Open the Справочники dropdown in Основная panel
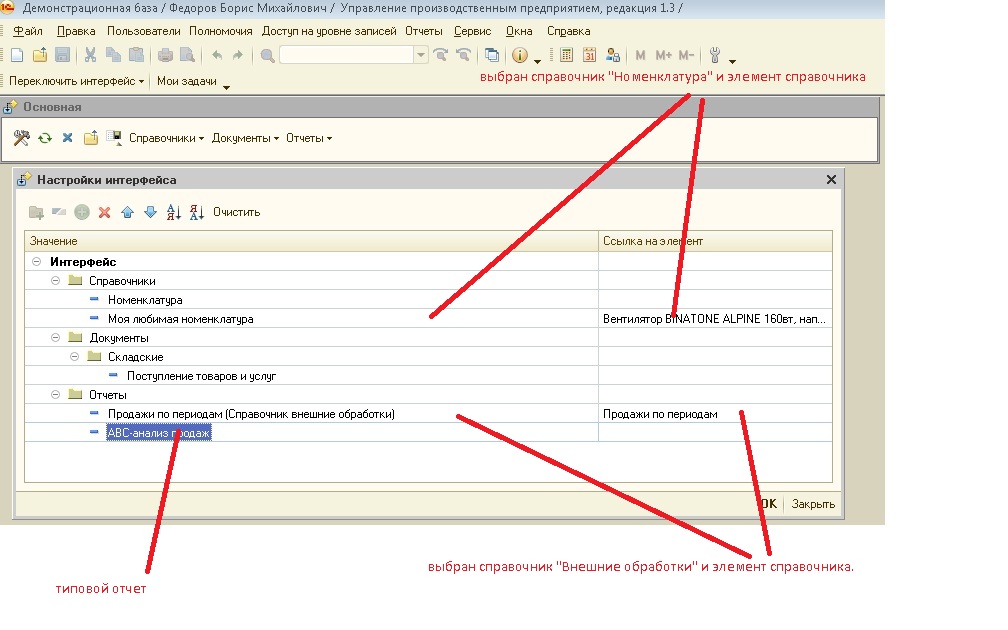The height and width of the screenshot is (630, 1008). click(x=166, y=138)
